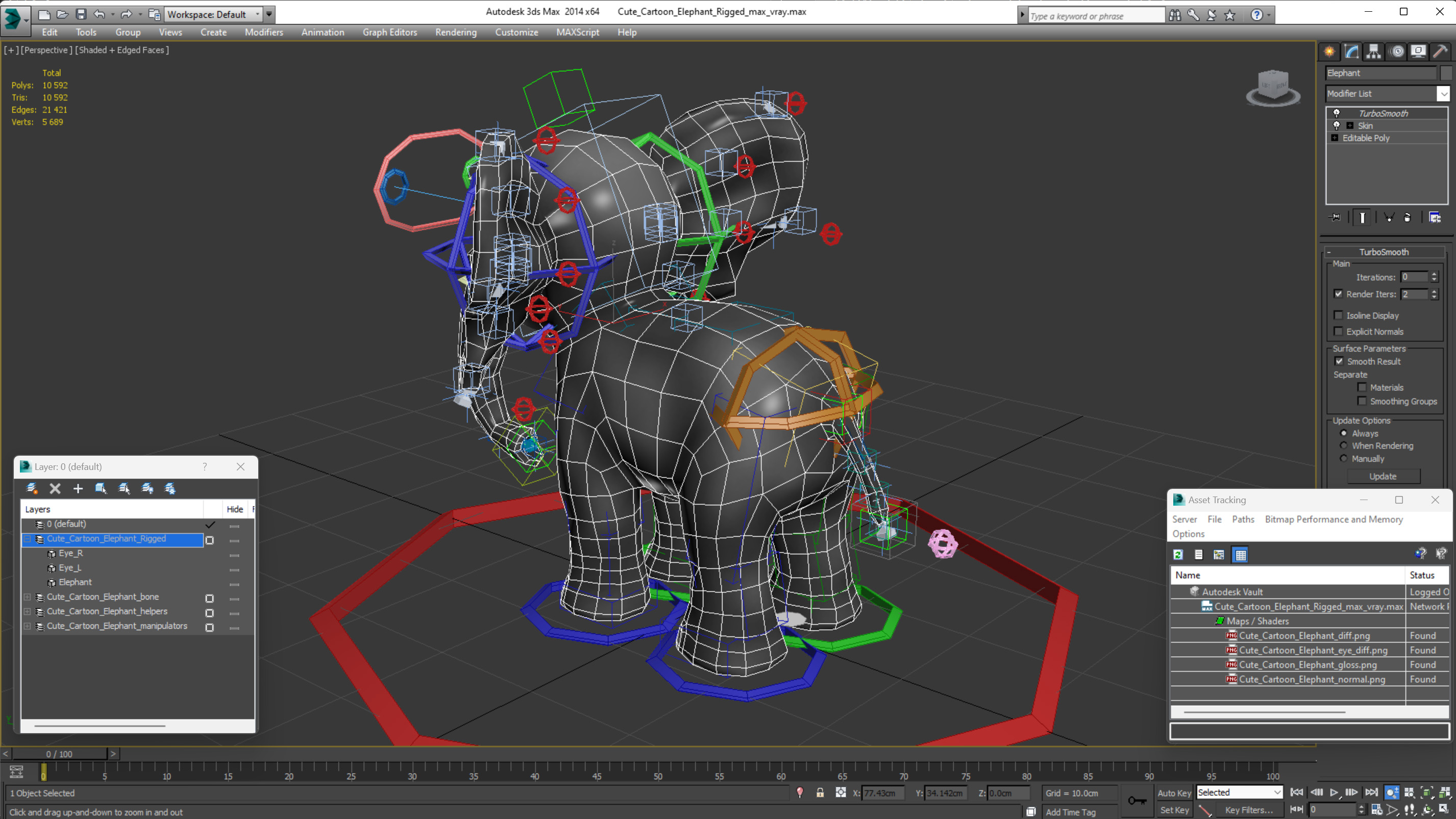1456x819 pixels.
Task: Expand Cute_Cartoon_Elephant_helpers layer
Action: [x=27, y=611]
